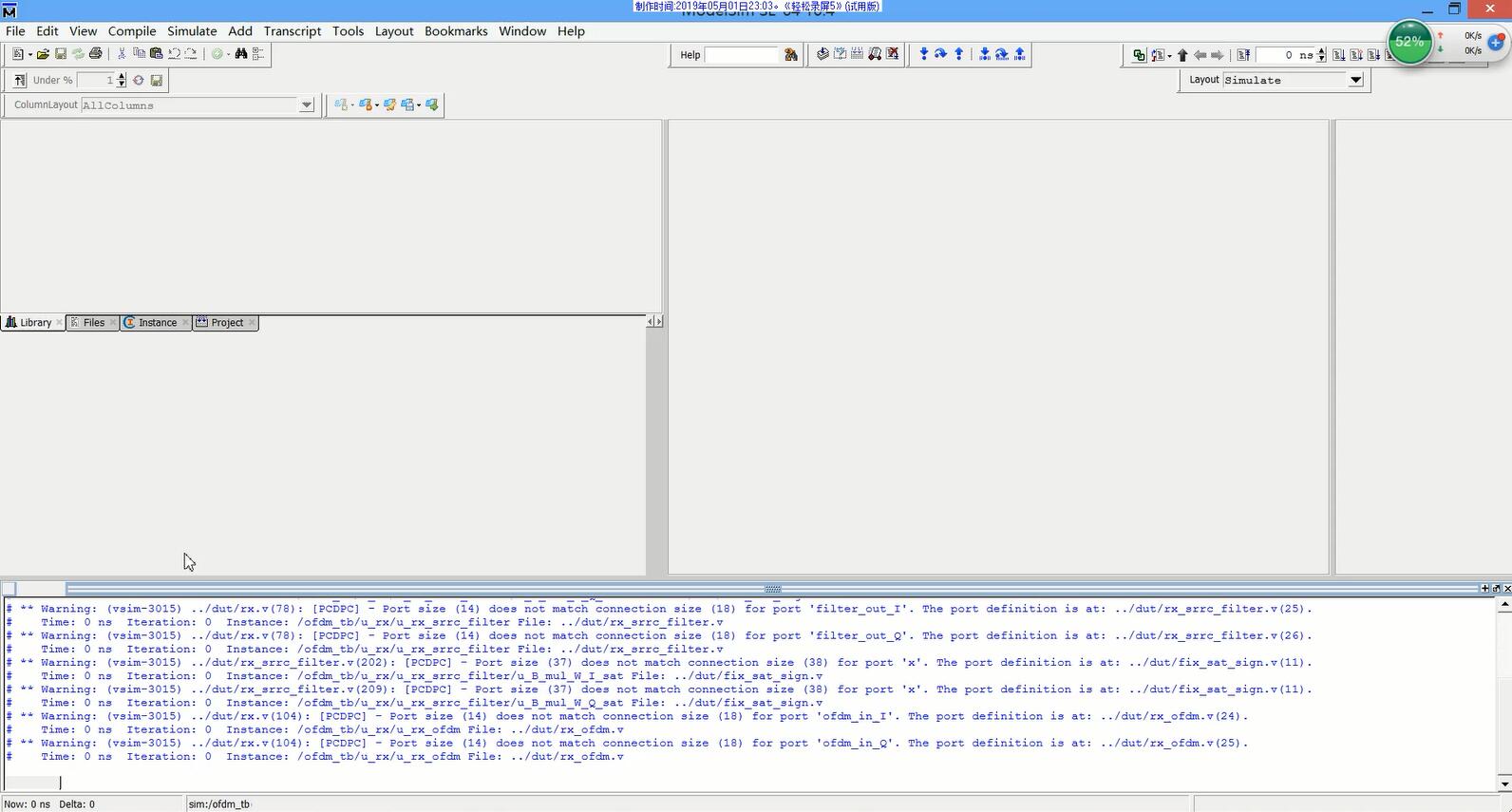Click the Save icon in the main toolbar
The height and width of the screenshot is (812, 1512).
click(61, 54)
